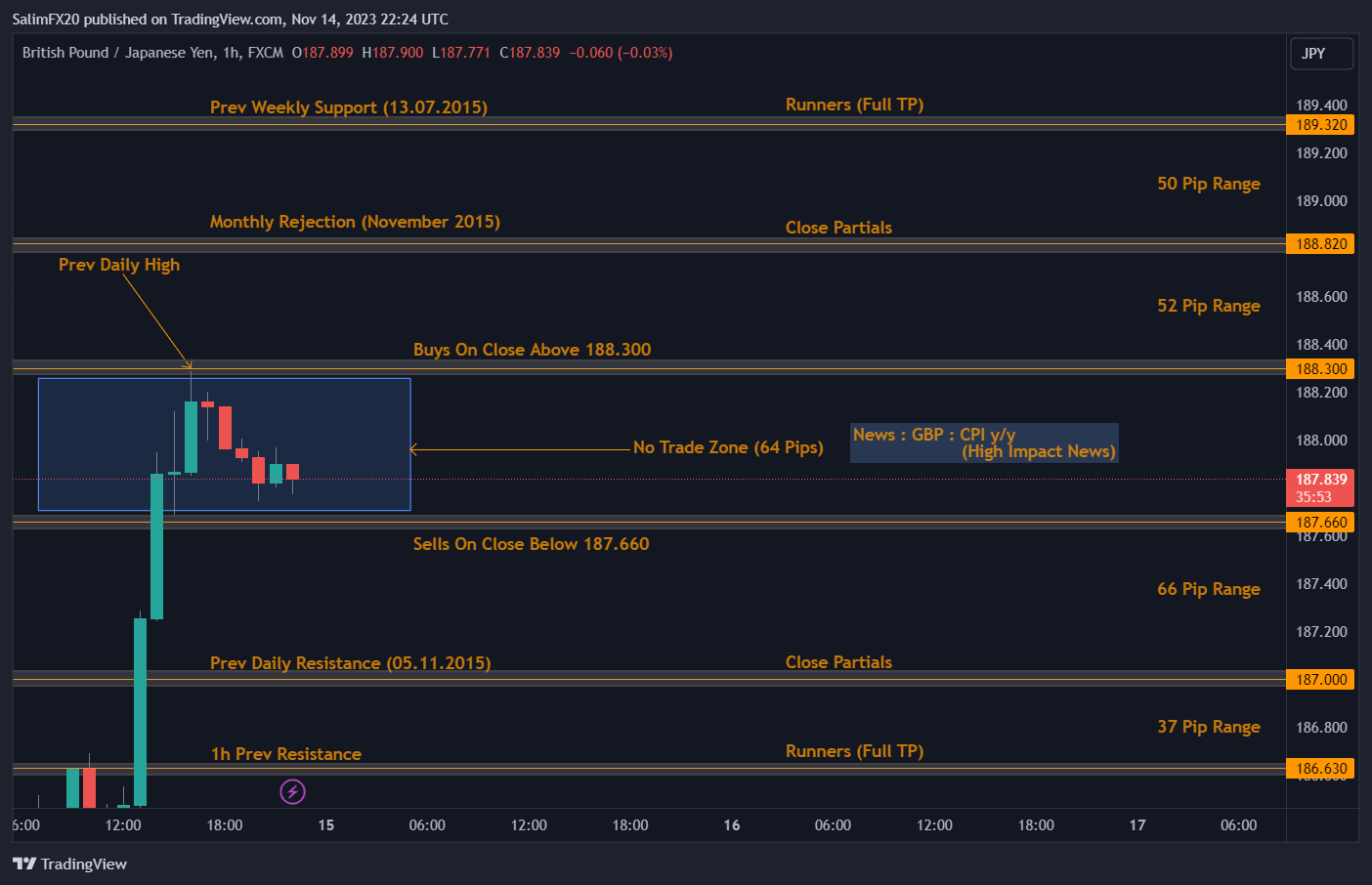
Task: Click the '1h Prev Resistance' label
Action: click(x=286, y=754)
